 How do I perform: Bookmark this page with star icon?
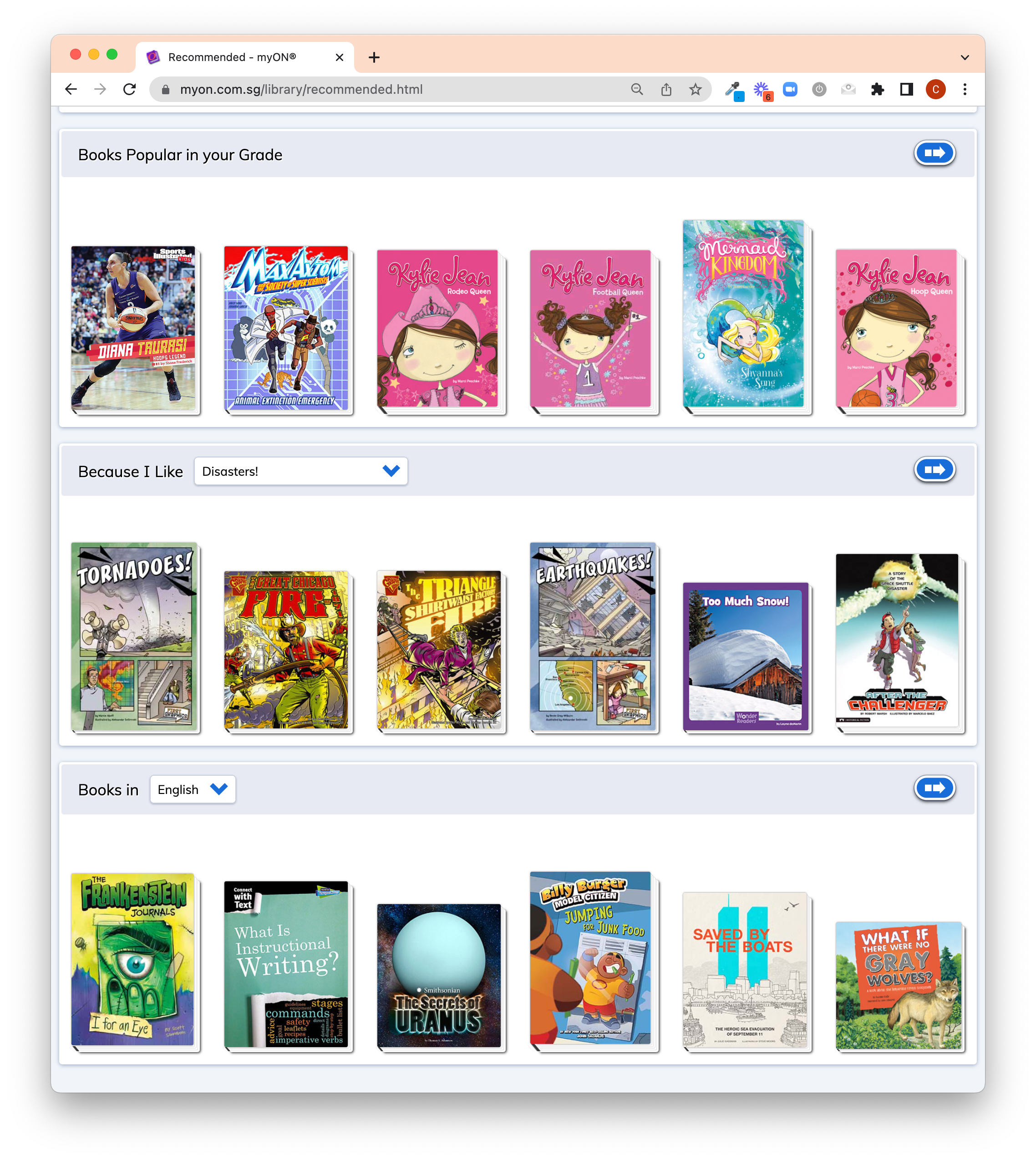pyautogui.click(x=695, y=89)
